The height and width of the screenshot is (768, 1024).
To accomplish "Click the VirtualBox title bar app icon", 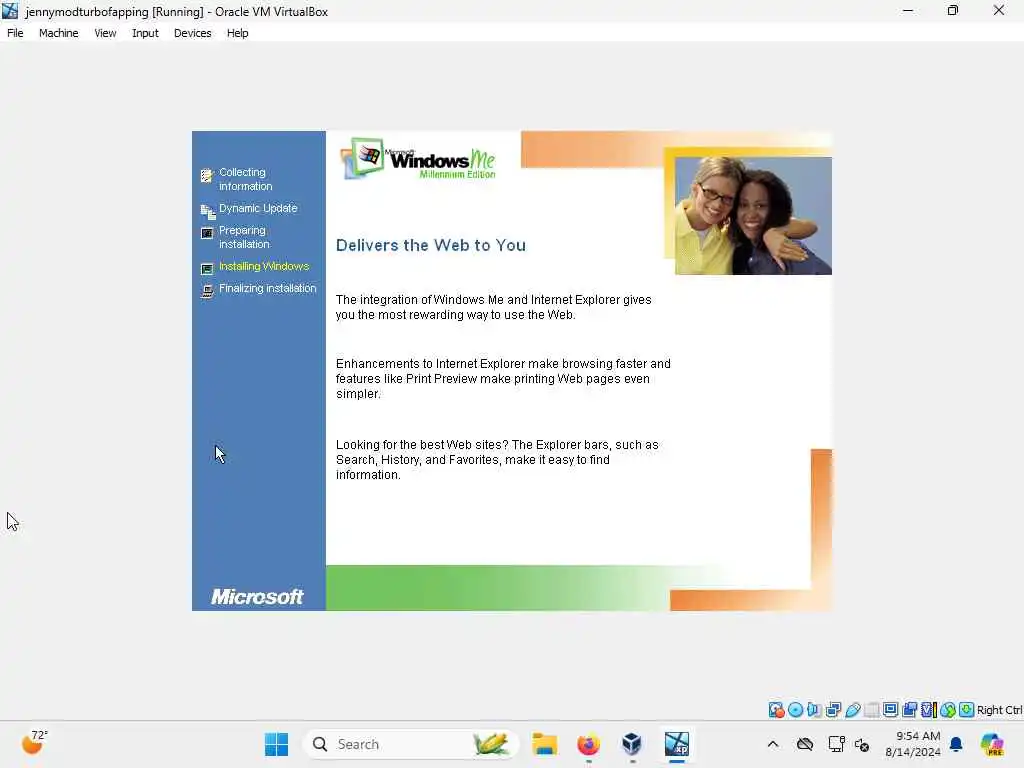I will pyautogui.click(x=10, y=11).
